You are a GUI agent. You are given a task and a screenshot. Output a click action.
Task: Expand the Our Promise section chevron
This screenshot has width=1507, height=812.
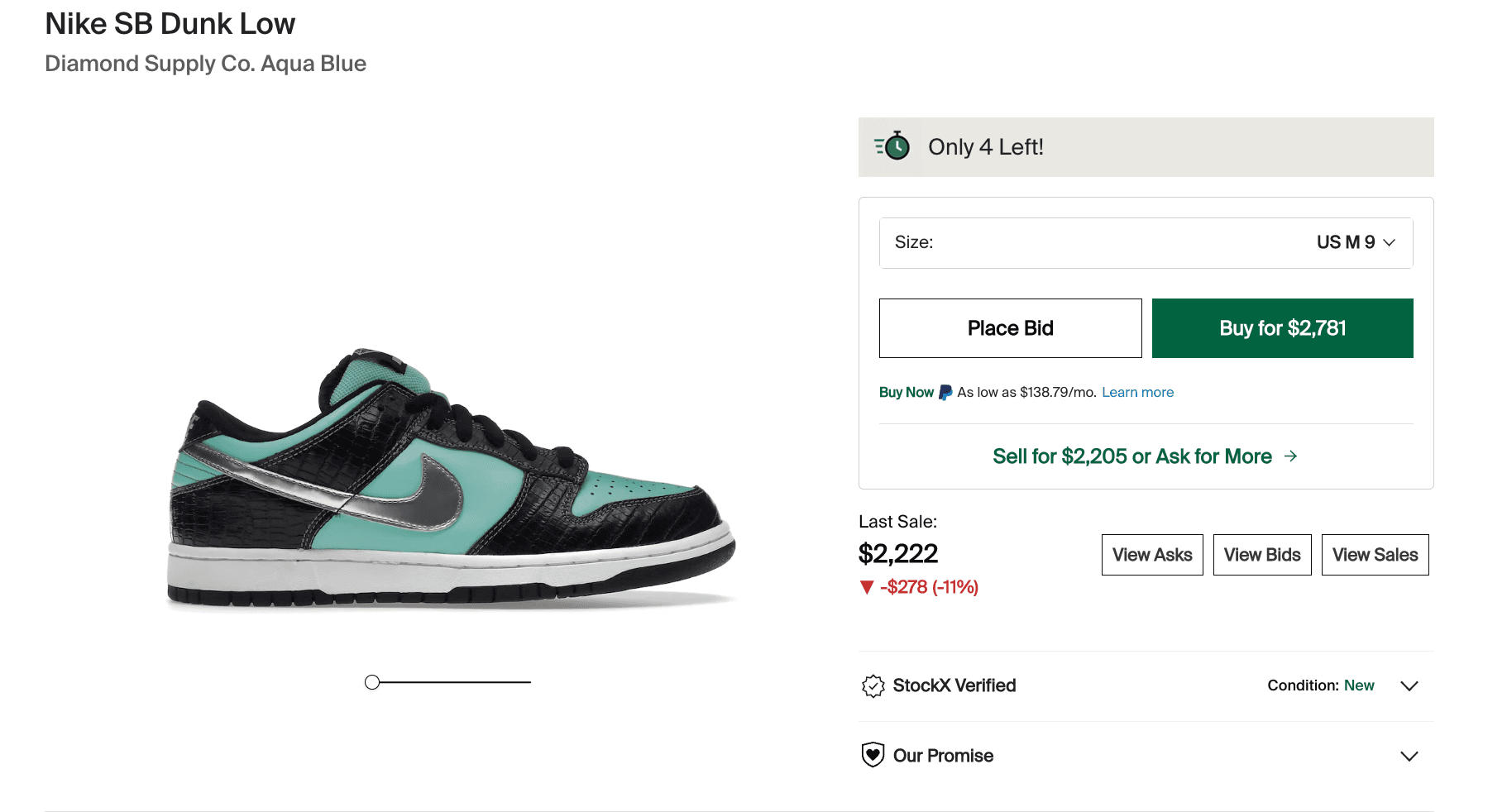[1409, 756]
